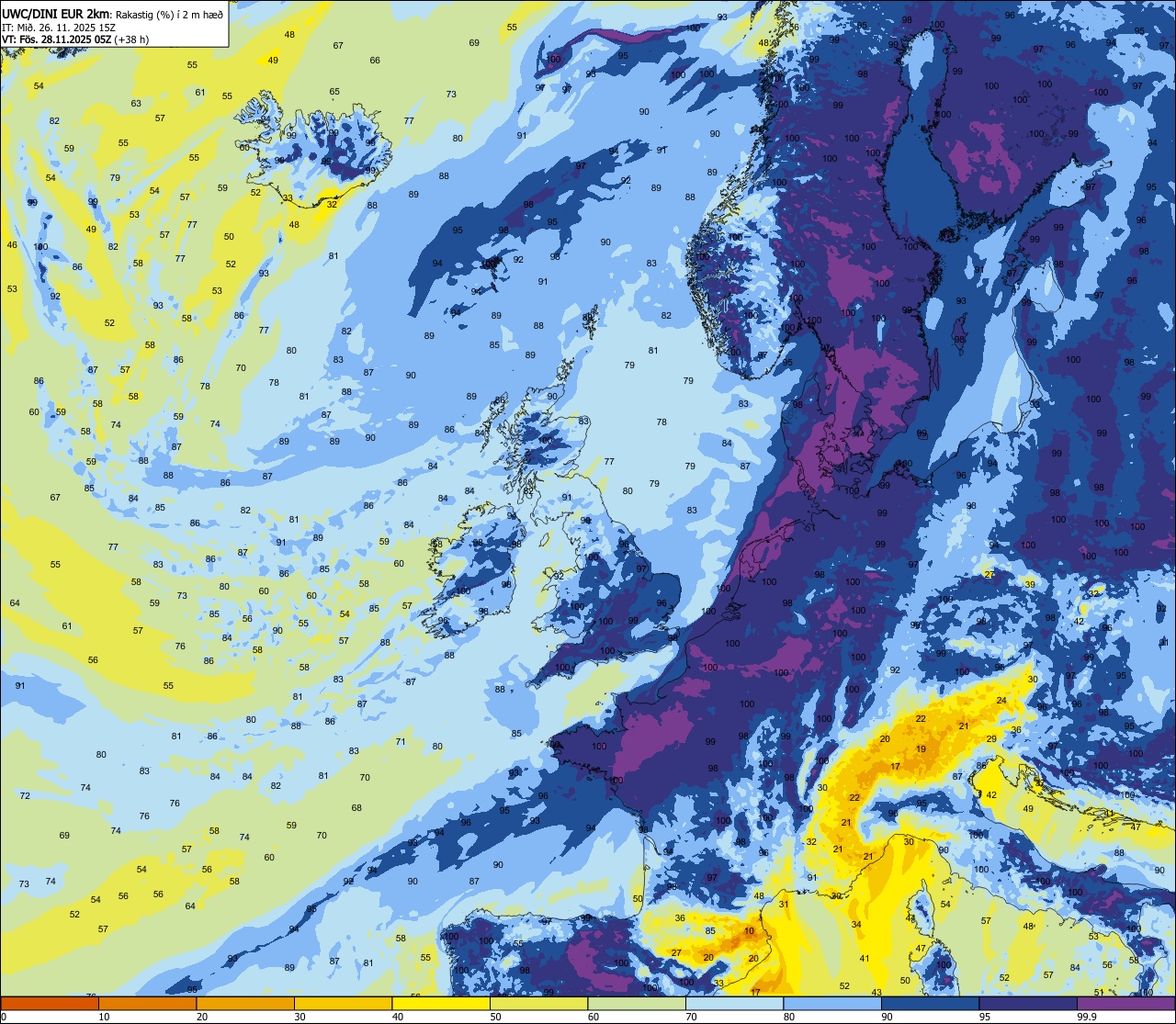The width and height of the screenshot is (1176, 1024).
Task: Click the orange 10–20 legend swatch
Action: pos(147,1003)
